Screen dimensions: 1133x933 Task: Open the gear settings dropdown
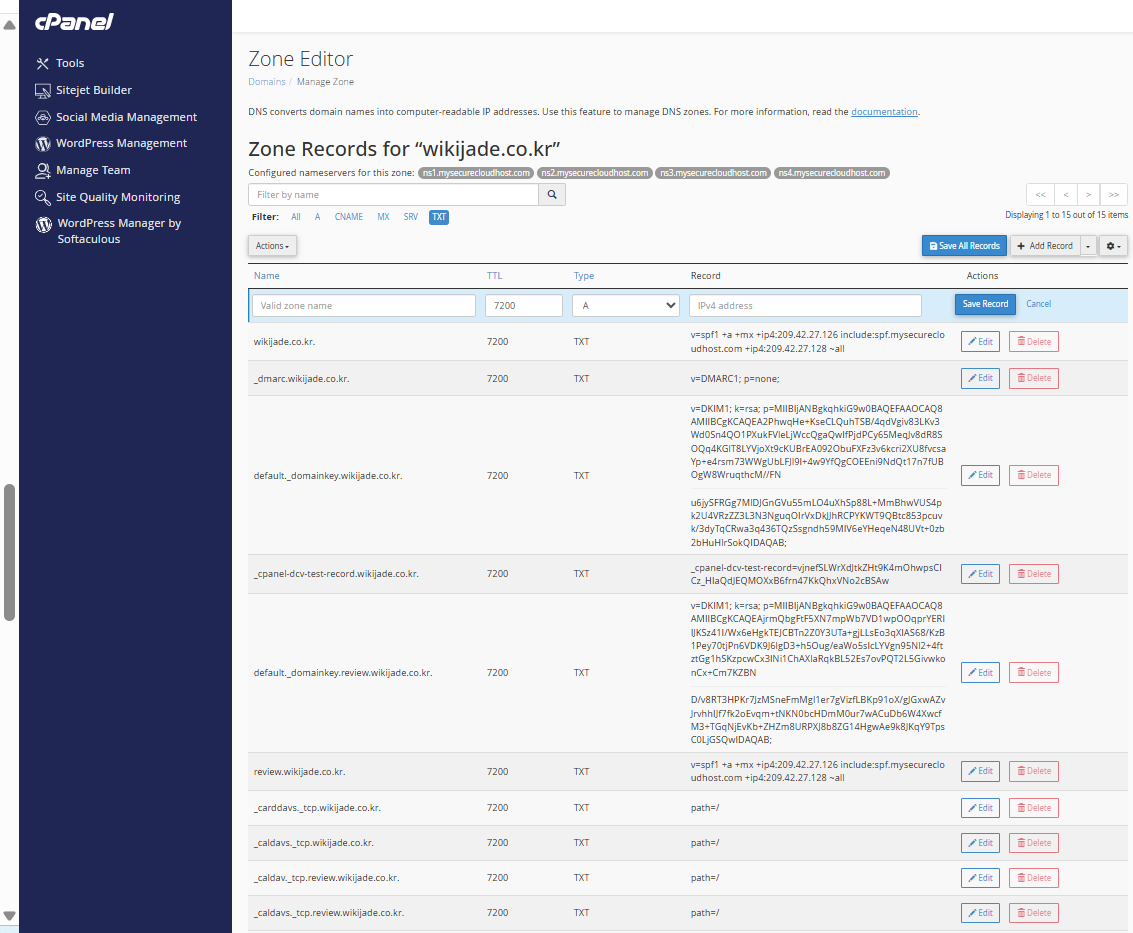tap(1113, 246)
